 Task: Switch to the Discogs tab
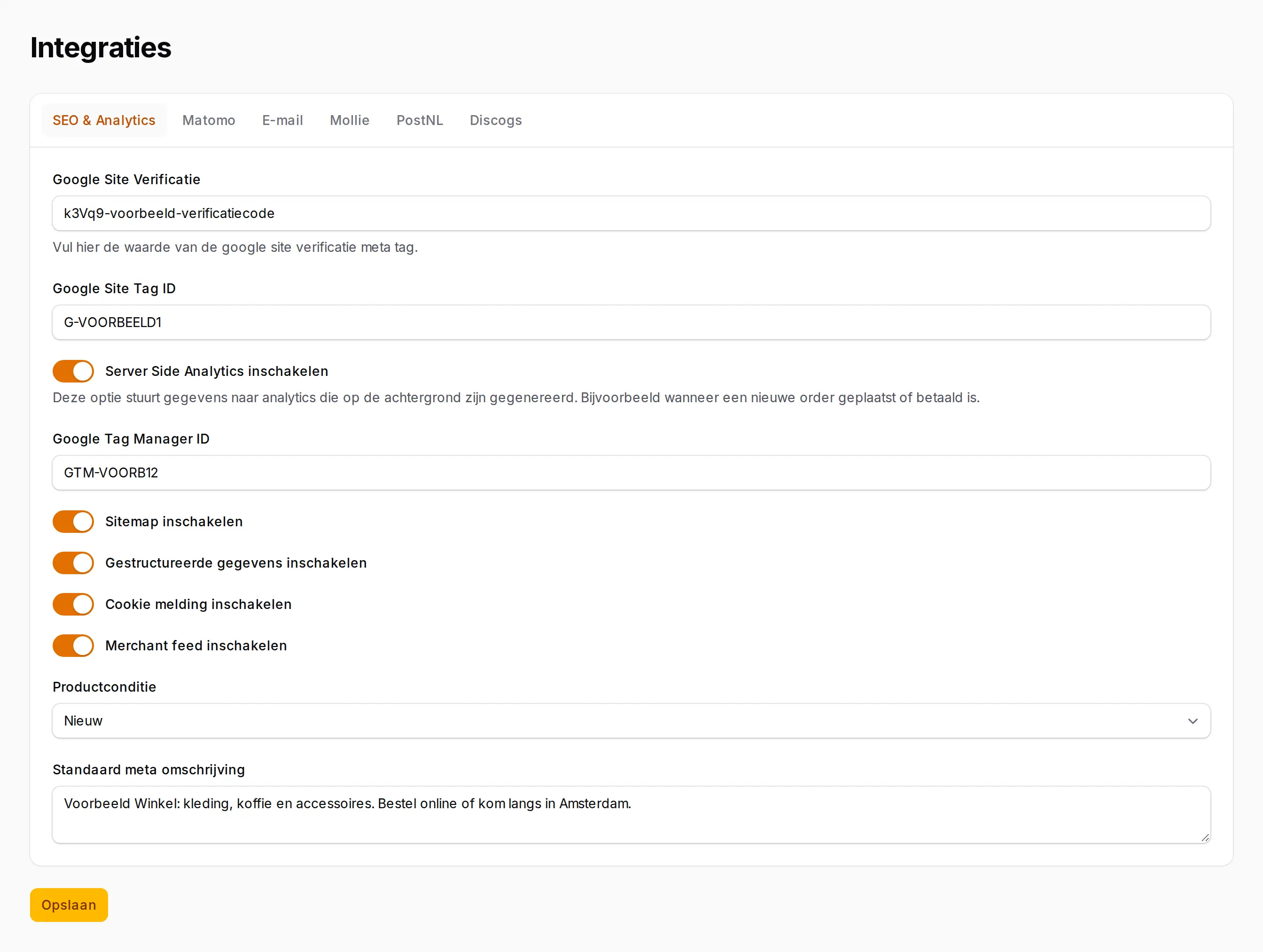(x=496, y=120)
